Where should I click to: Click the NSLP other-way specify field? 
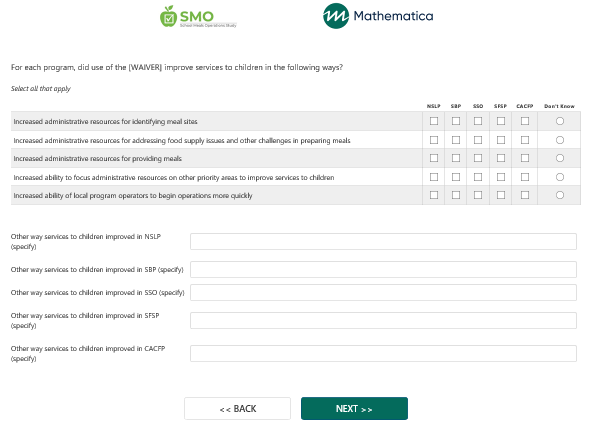(383, 241)
